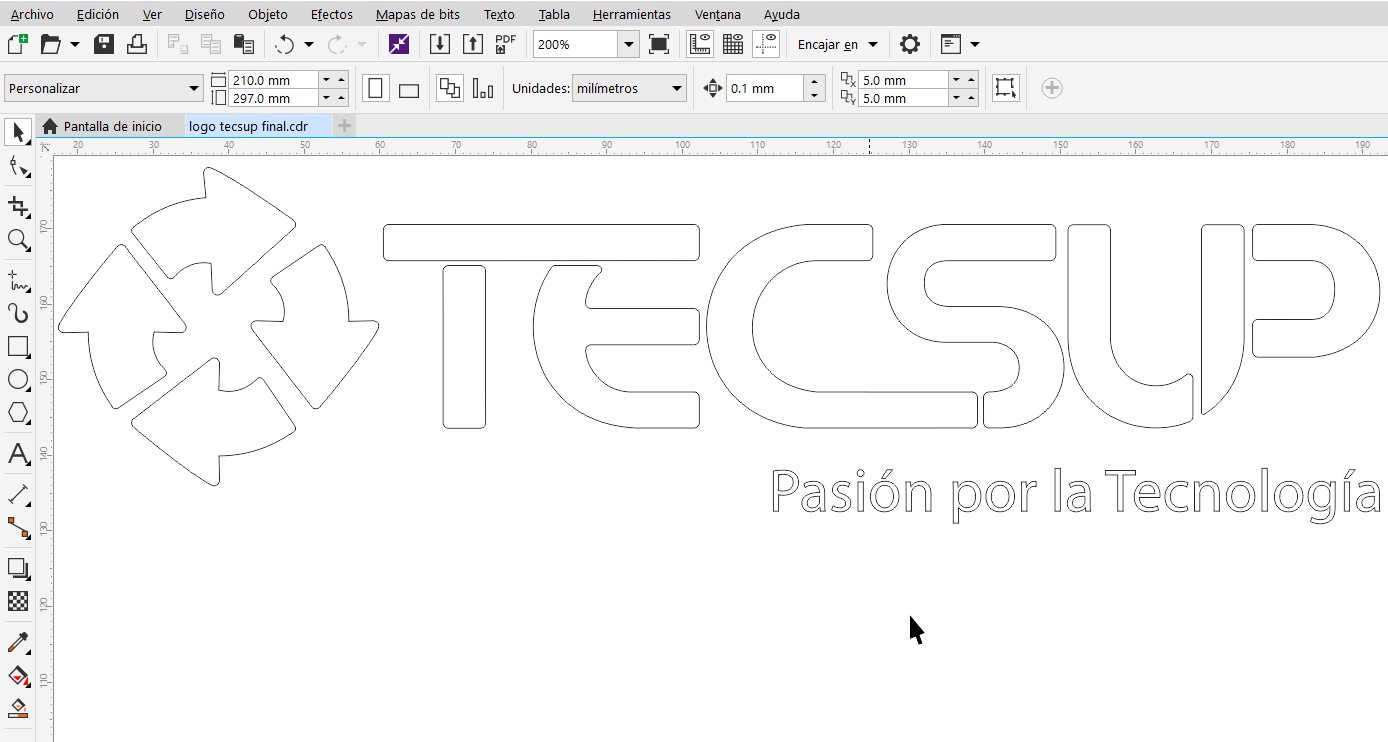Expand the Encajar en dropdown
The height and width of the screenshot is (742, 1388).
pos(873,44)
